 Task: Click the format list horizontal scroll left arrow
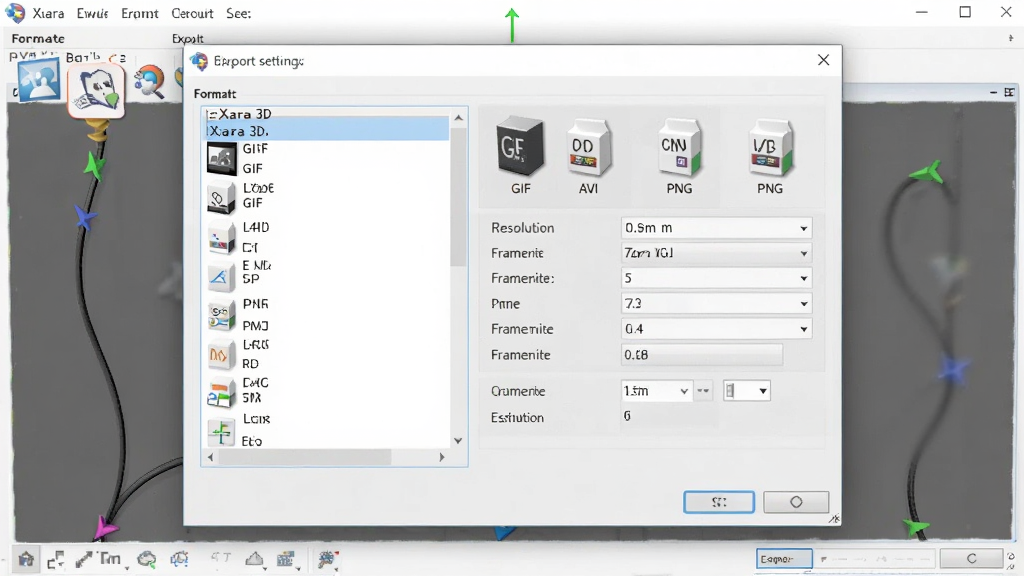(210, 457)
